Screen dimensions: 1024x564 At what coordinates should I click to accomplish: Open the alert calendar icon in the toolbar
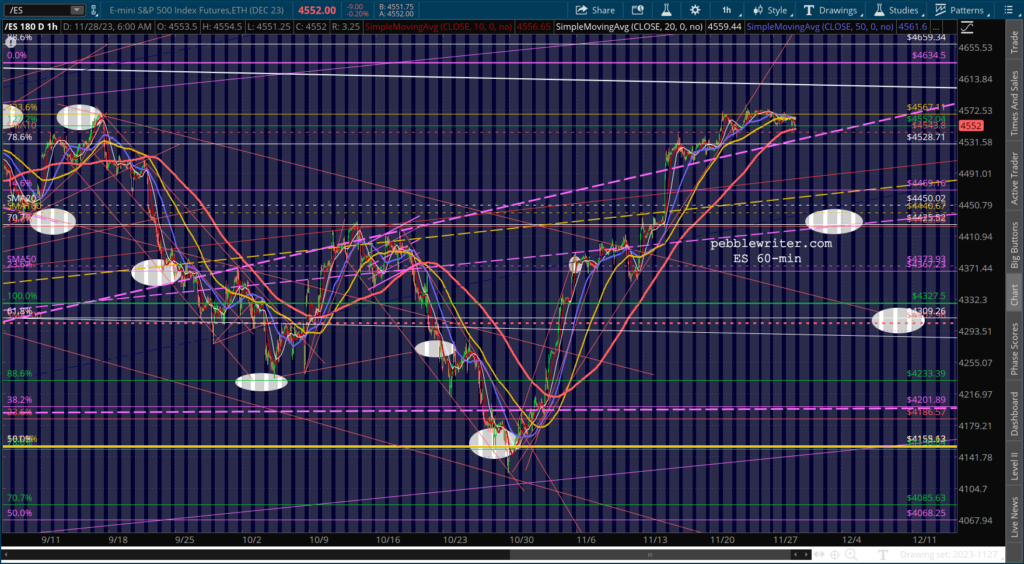click(x=637, y=10)
